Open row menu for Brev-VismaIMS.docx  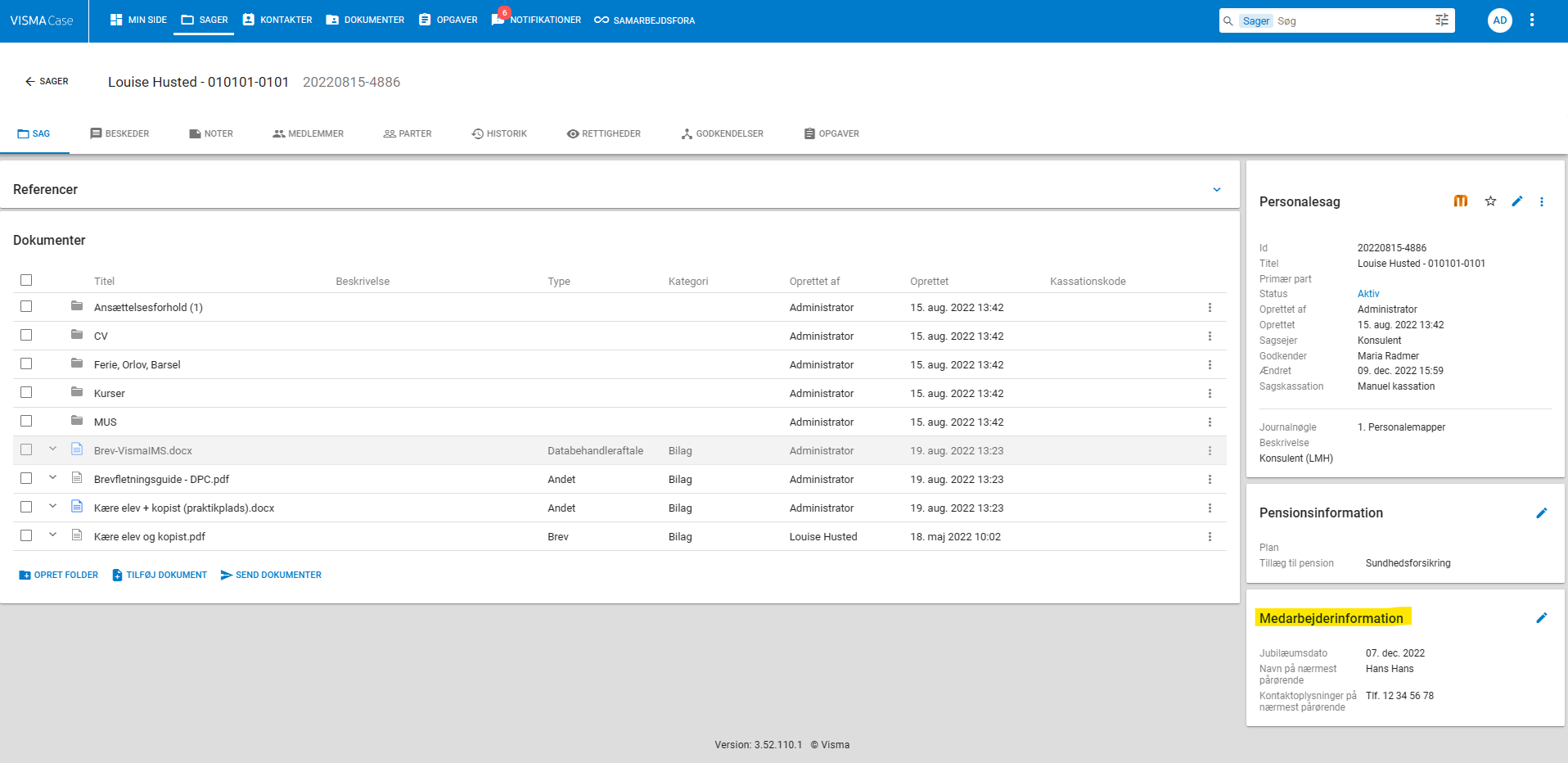(1210, 451)
